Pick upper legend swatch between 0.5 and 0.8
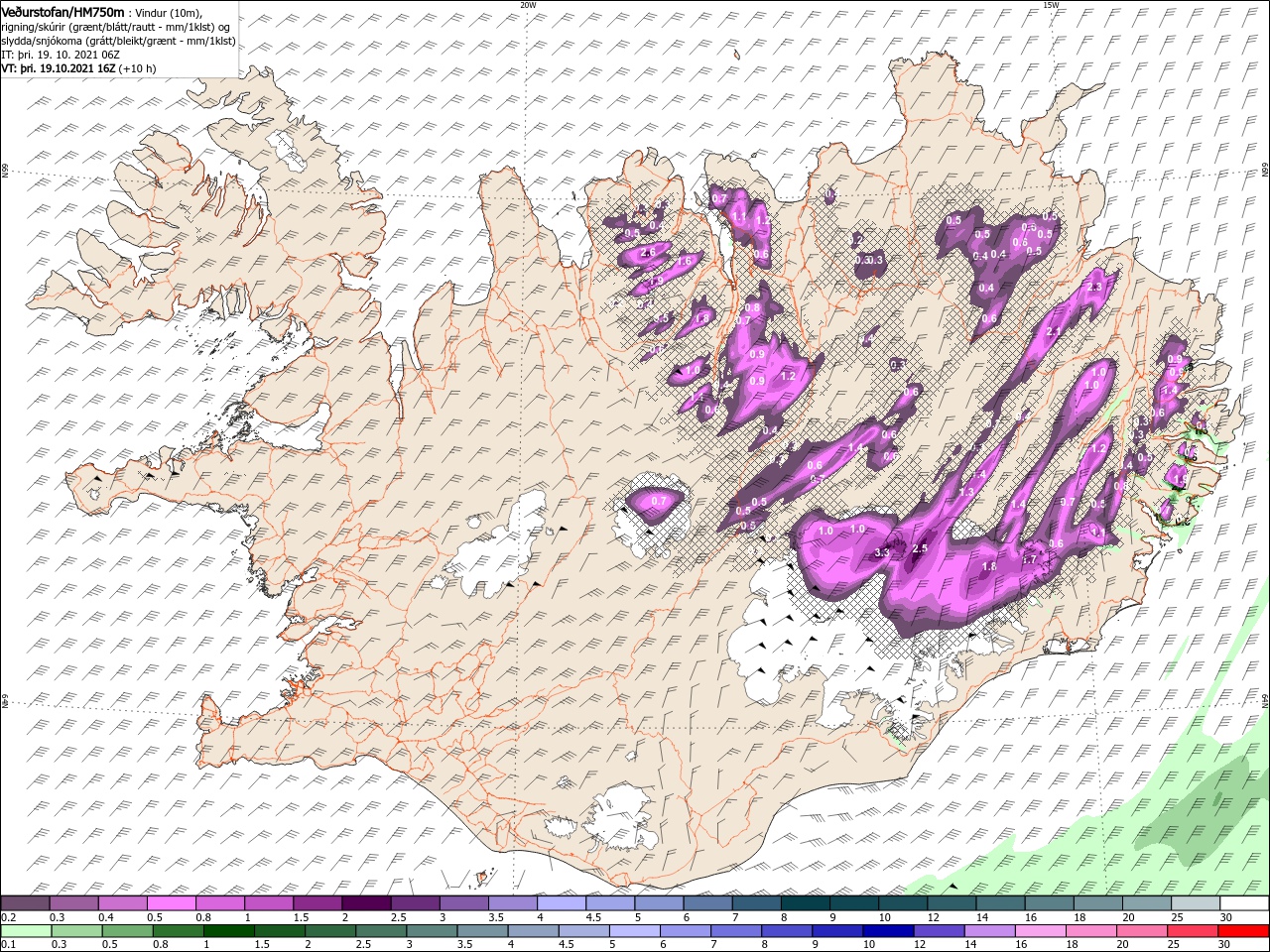The image size is (1270, 952). click(171, 903)
